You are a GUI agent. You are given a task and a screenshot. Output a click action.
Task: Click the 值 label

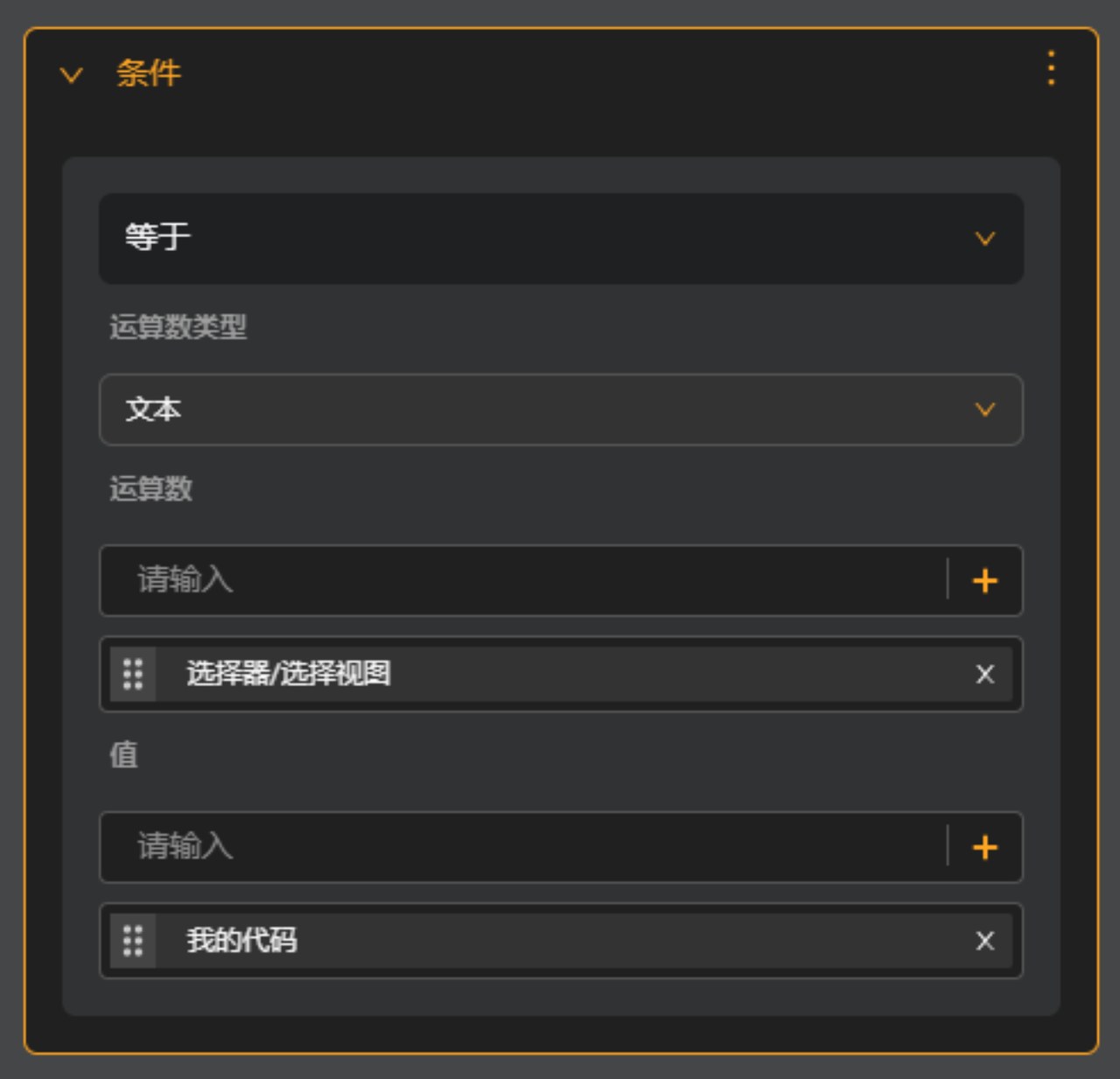tap(123, 754)
